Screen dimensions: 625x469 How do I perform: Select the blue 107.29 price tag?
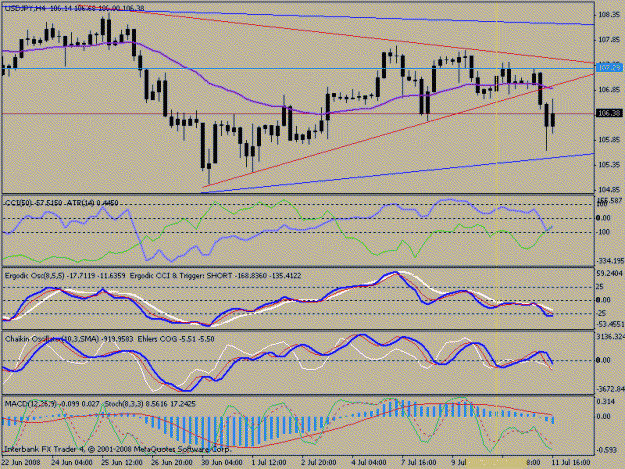click(609, 67)
